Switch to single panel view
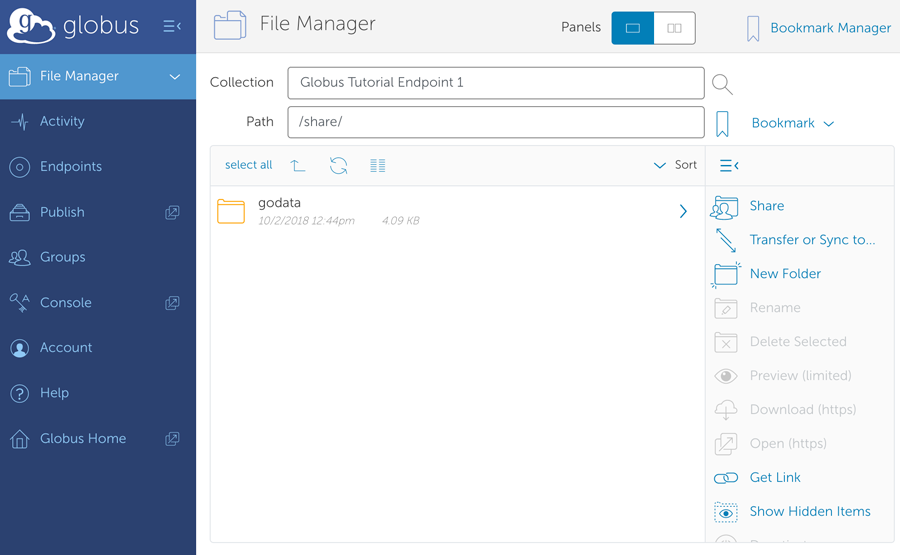900x555 pixels. pos(633,28)
